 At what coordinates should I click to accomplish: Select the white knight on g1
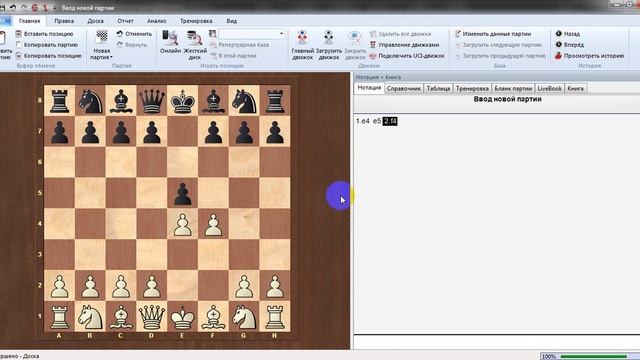pos(244,317)
